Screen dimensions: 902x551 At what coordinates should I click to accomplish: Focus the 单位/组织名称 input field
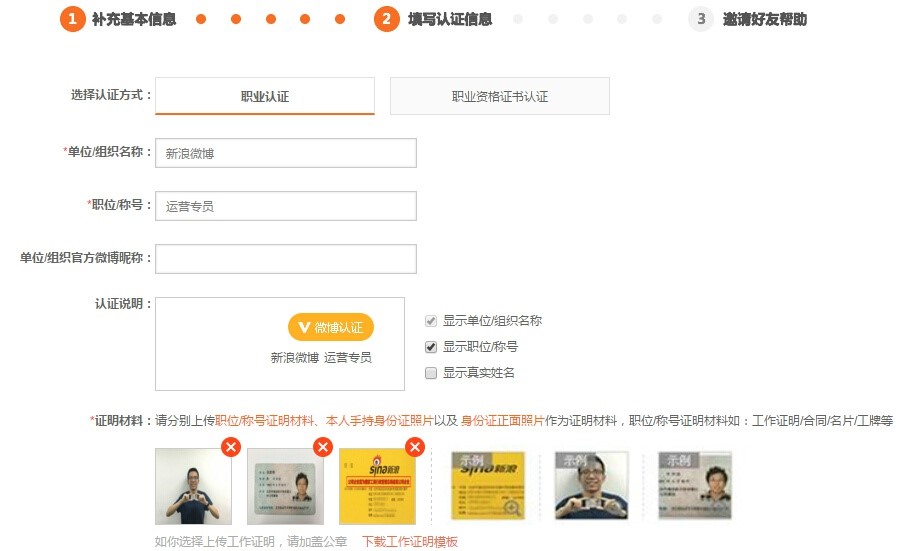click(x=286, y=153)
